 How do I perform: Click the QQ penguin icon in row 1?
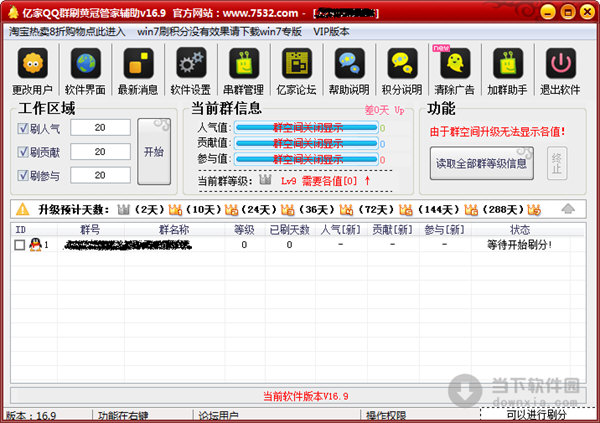tap(35, 244)
